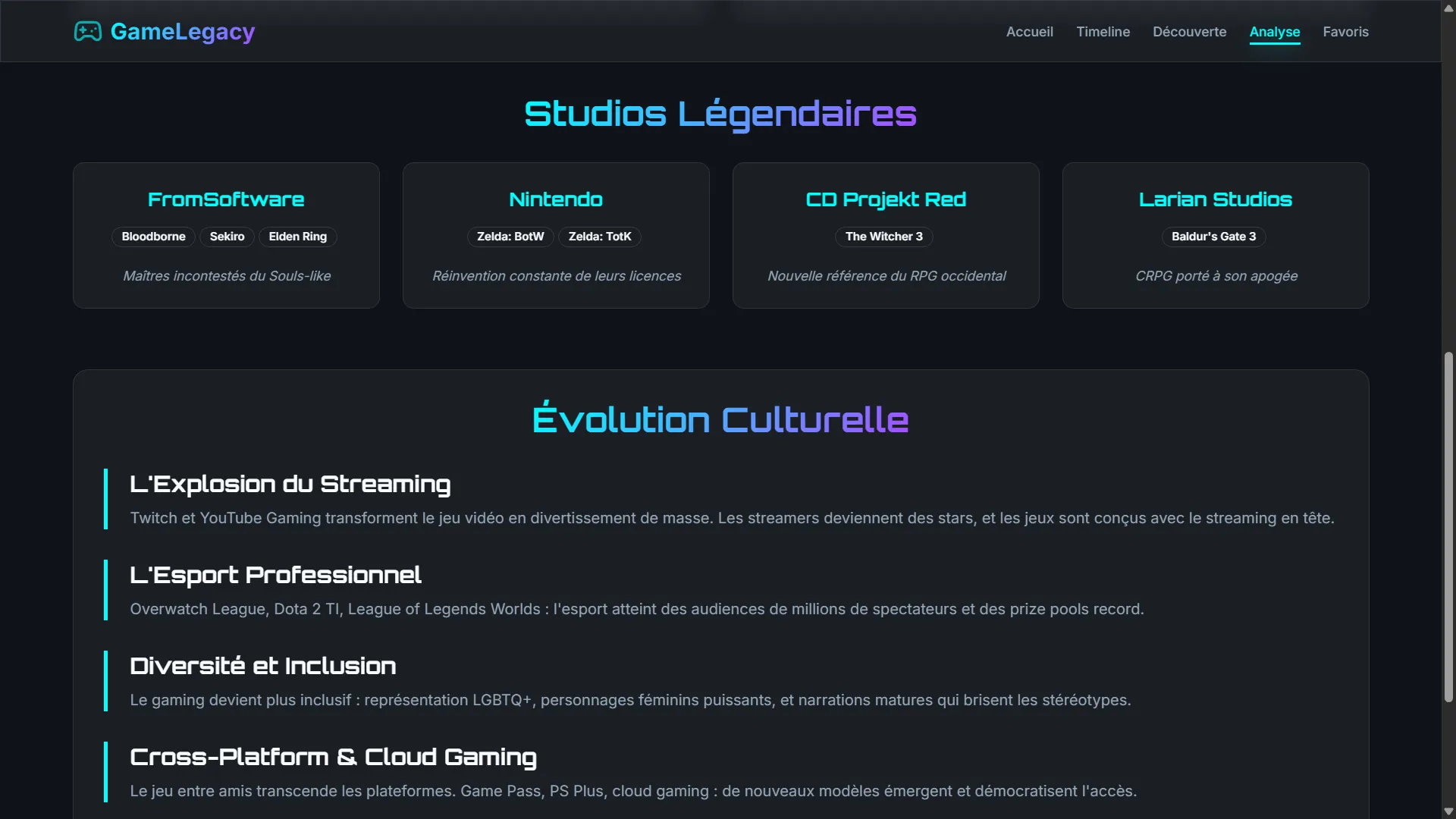1456x819 pixels.
Task: Select Baldur's Gate 3 under Larian Studios
Action: click(x=1213, y=236)
